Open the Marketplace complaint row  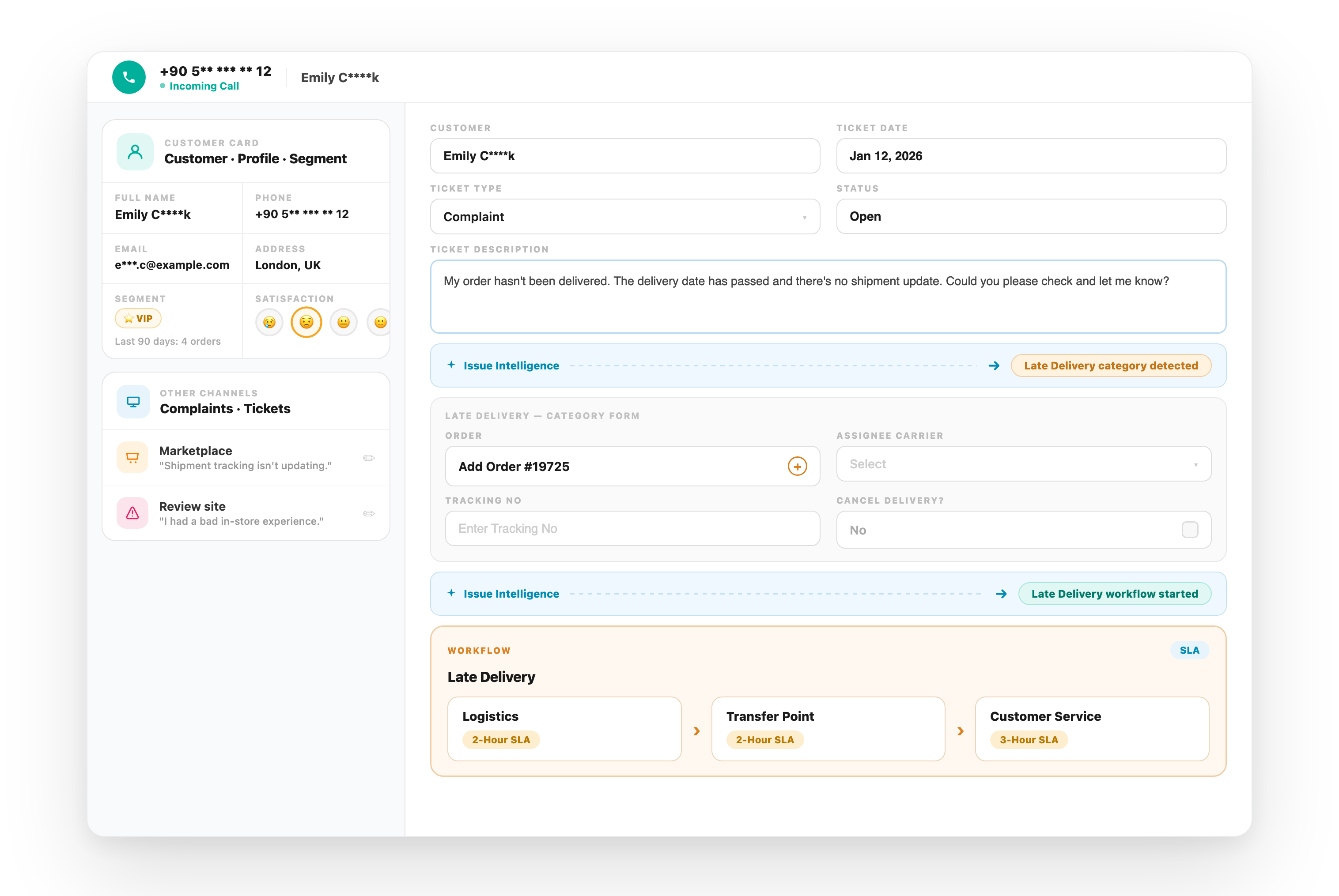[x=246, y=458]
